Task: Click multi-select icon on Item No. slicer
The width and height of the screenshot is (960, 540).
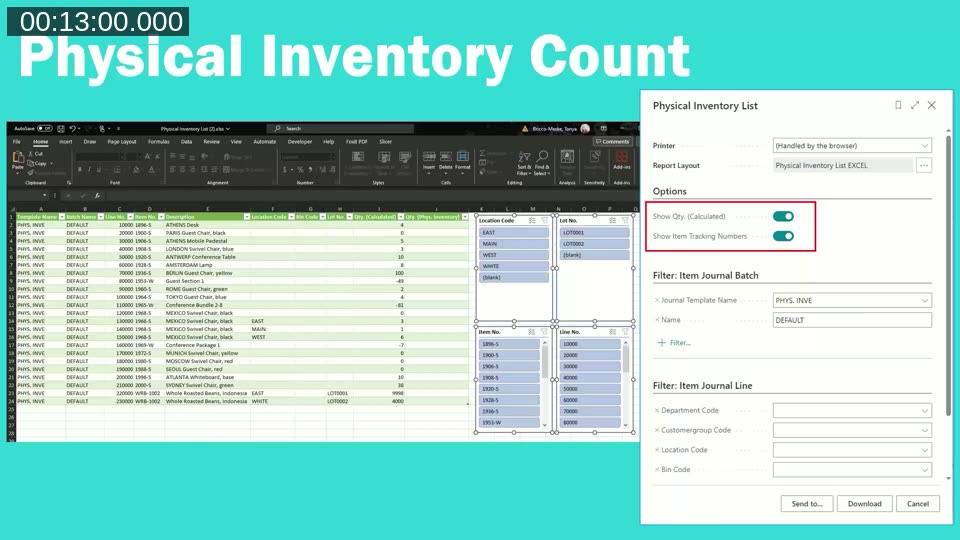Action: (531, 332)
